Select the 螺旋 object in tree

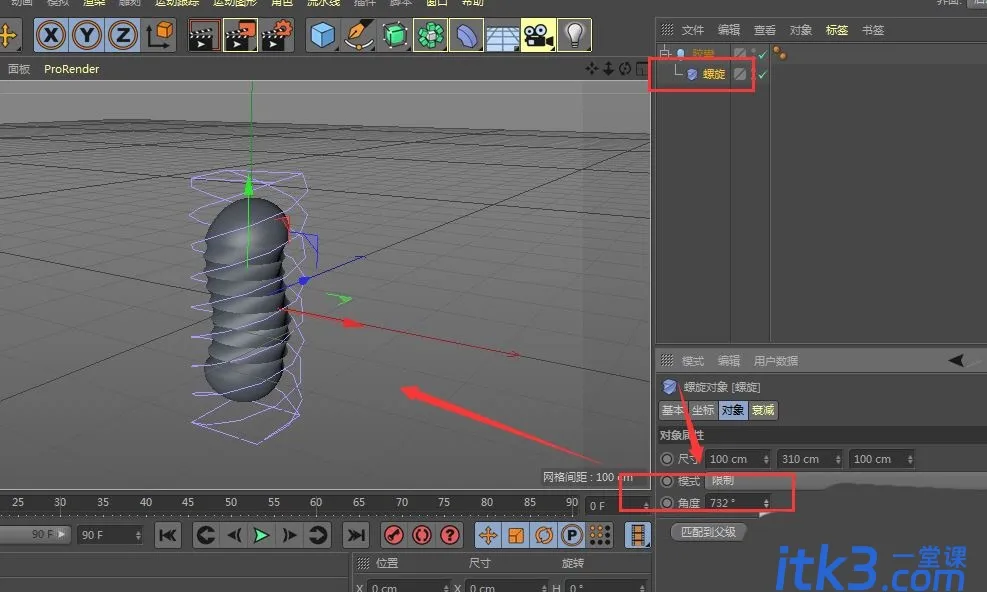click(714, 74)
